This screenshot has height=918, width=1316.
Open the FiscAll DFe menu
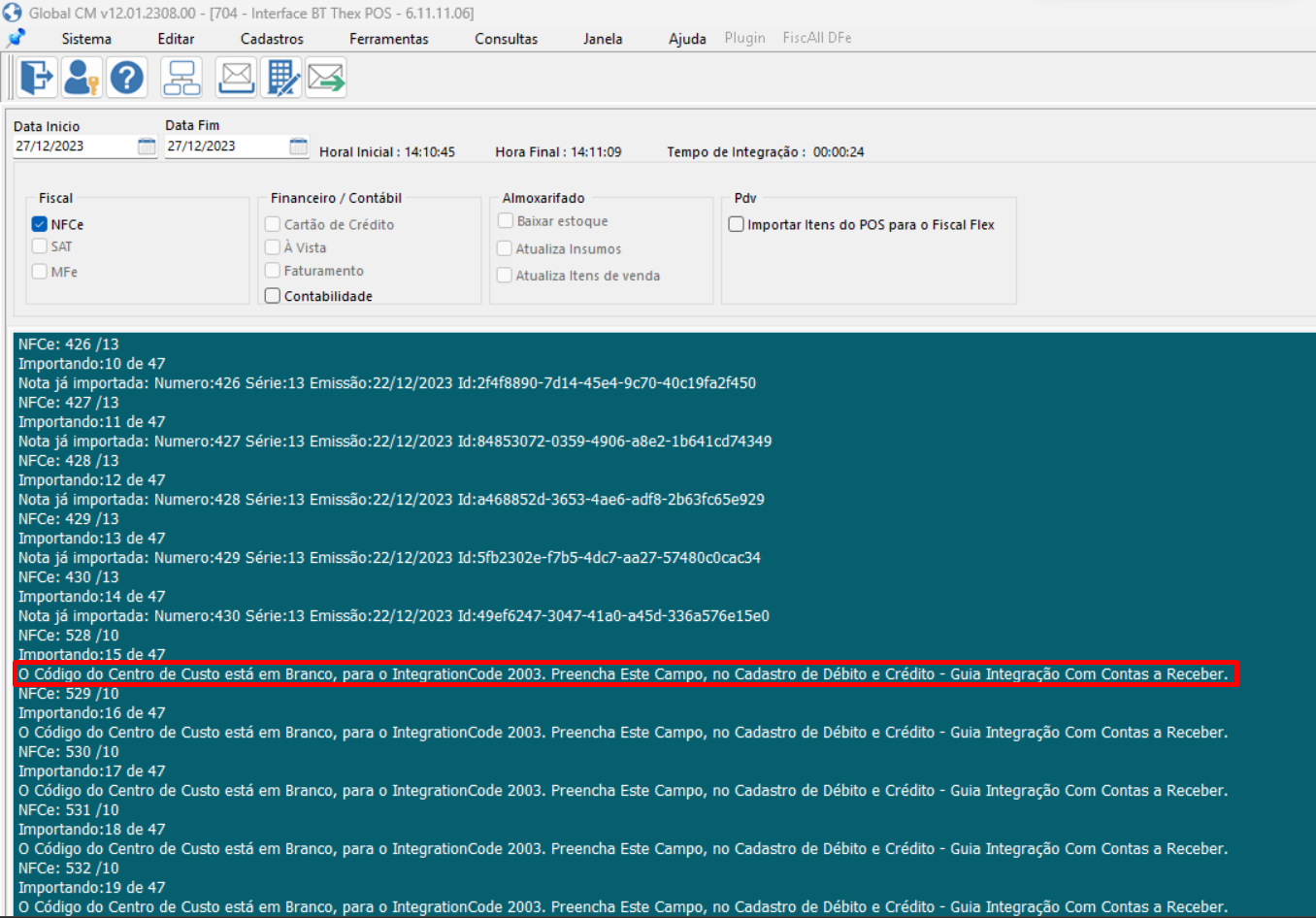pyautogui.click(x=817, y=38)
